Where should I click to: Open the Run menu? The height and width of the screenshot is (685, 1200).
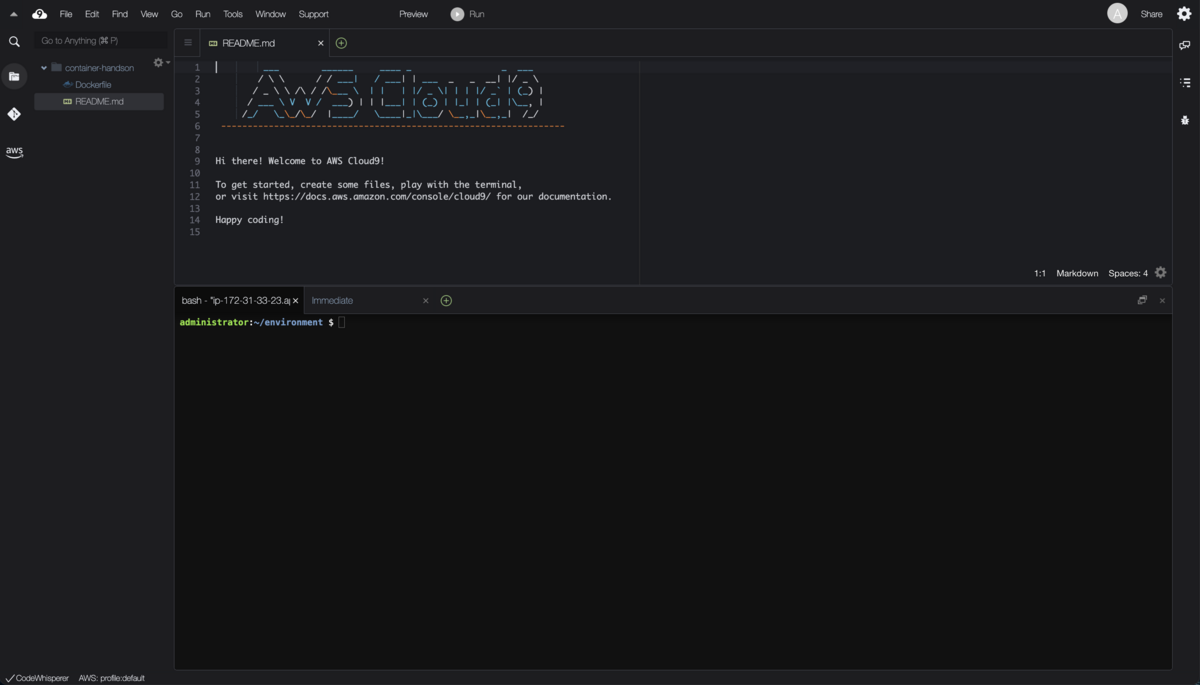[x=203, y=14]
